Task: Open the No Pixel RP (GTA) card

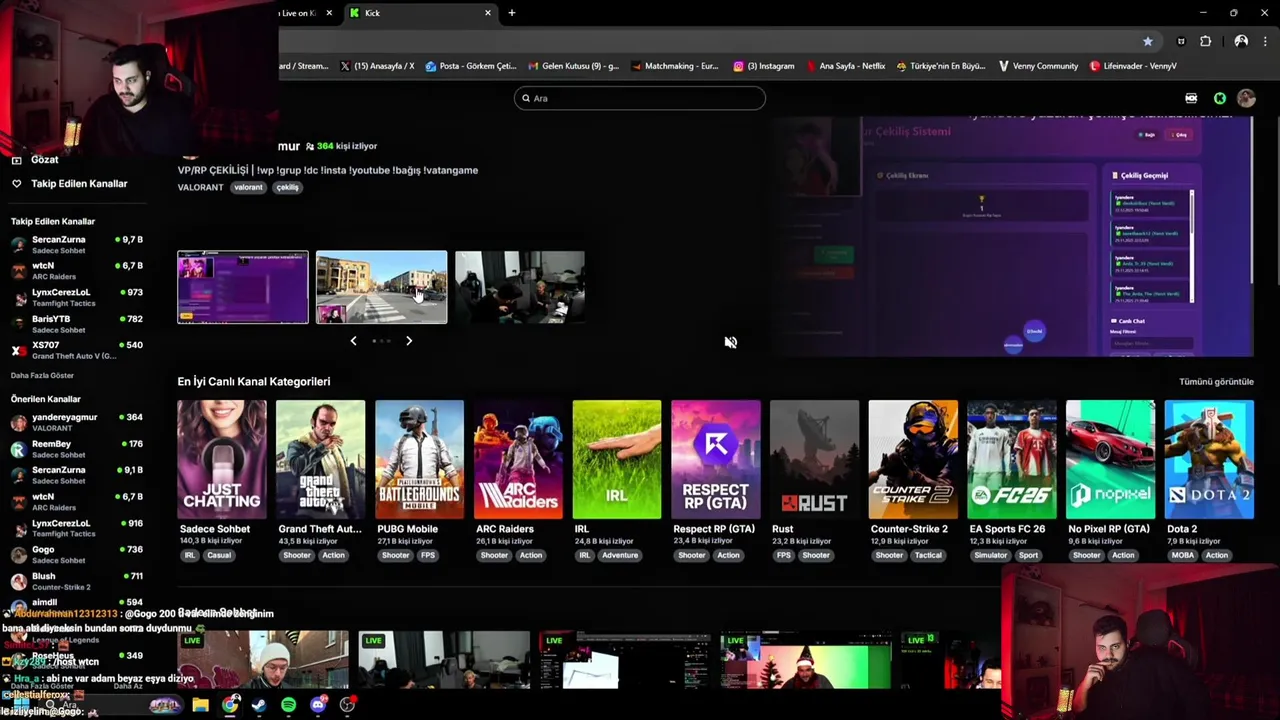Action: 1110,459
